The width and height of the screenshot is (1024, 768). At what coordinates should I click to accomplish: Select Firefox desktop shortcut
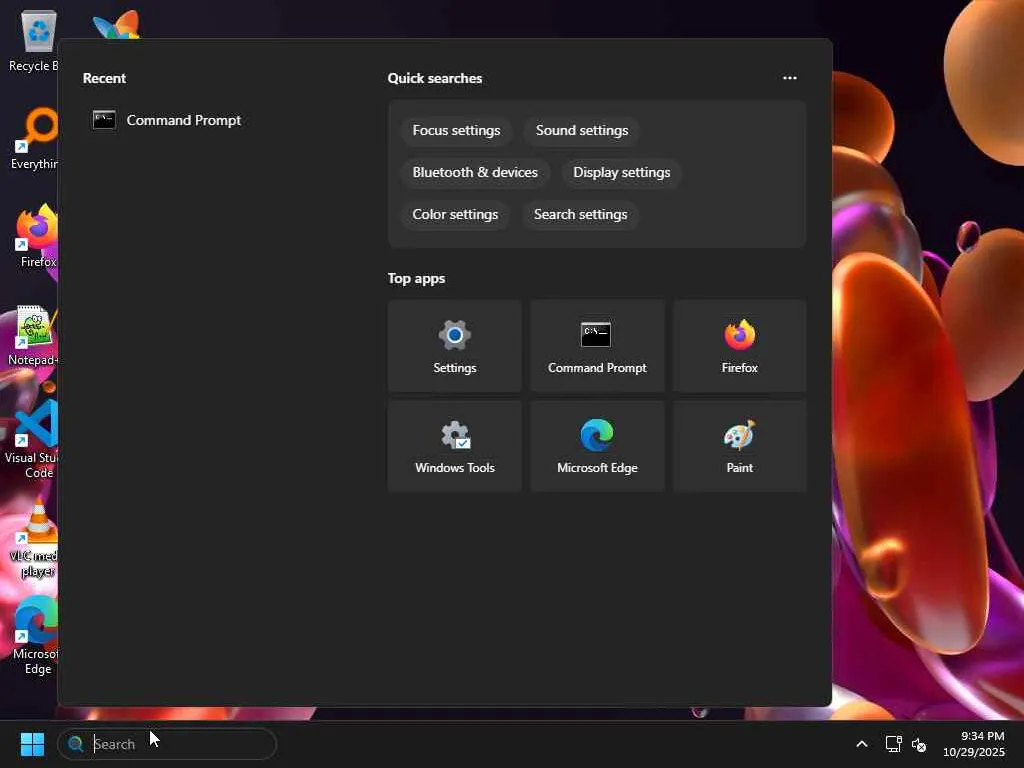36,236
